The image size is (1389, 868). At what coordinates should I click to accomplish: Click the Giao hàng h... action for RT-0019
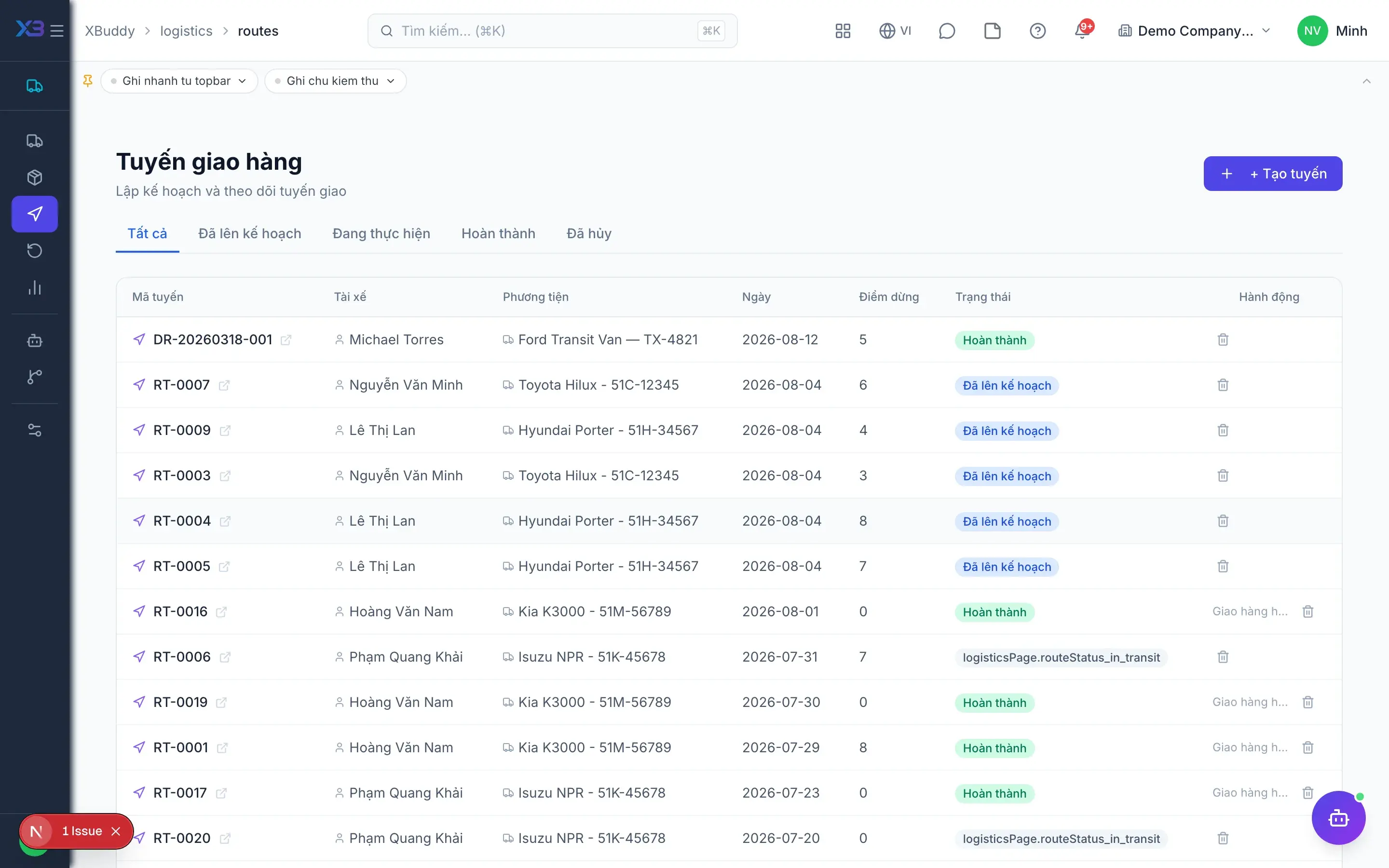point(1250,703)
